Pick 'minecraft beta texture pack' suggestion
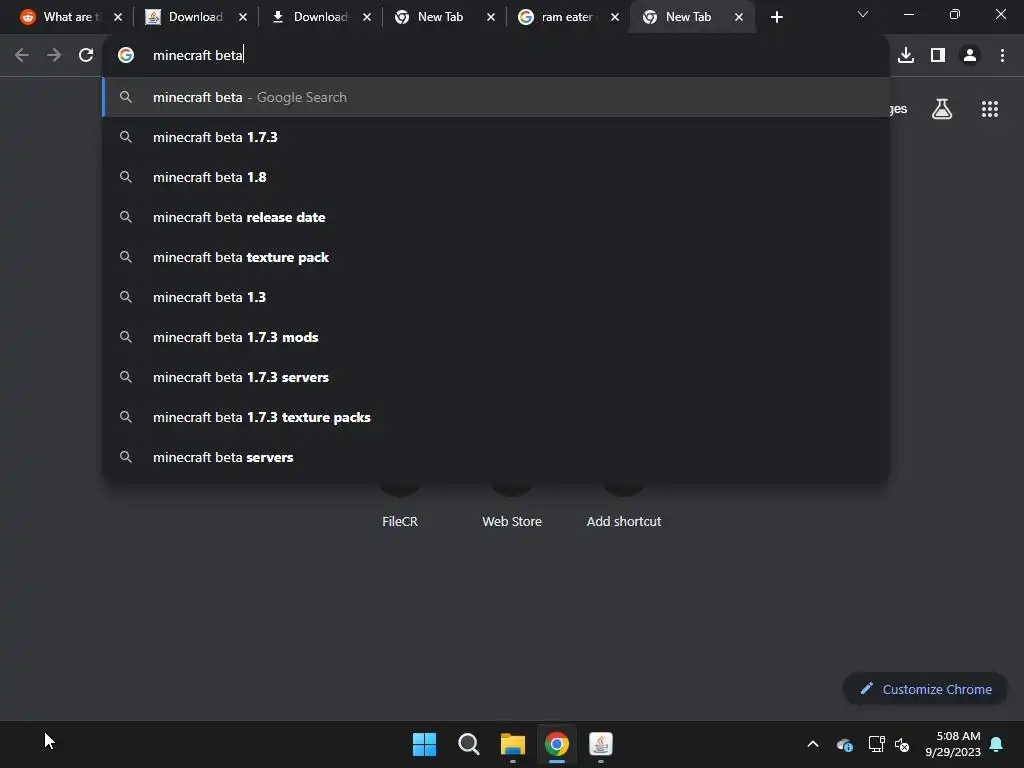 [x=496, y=257]
